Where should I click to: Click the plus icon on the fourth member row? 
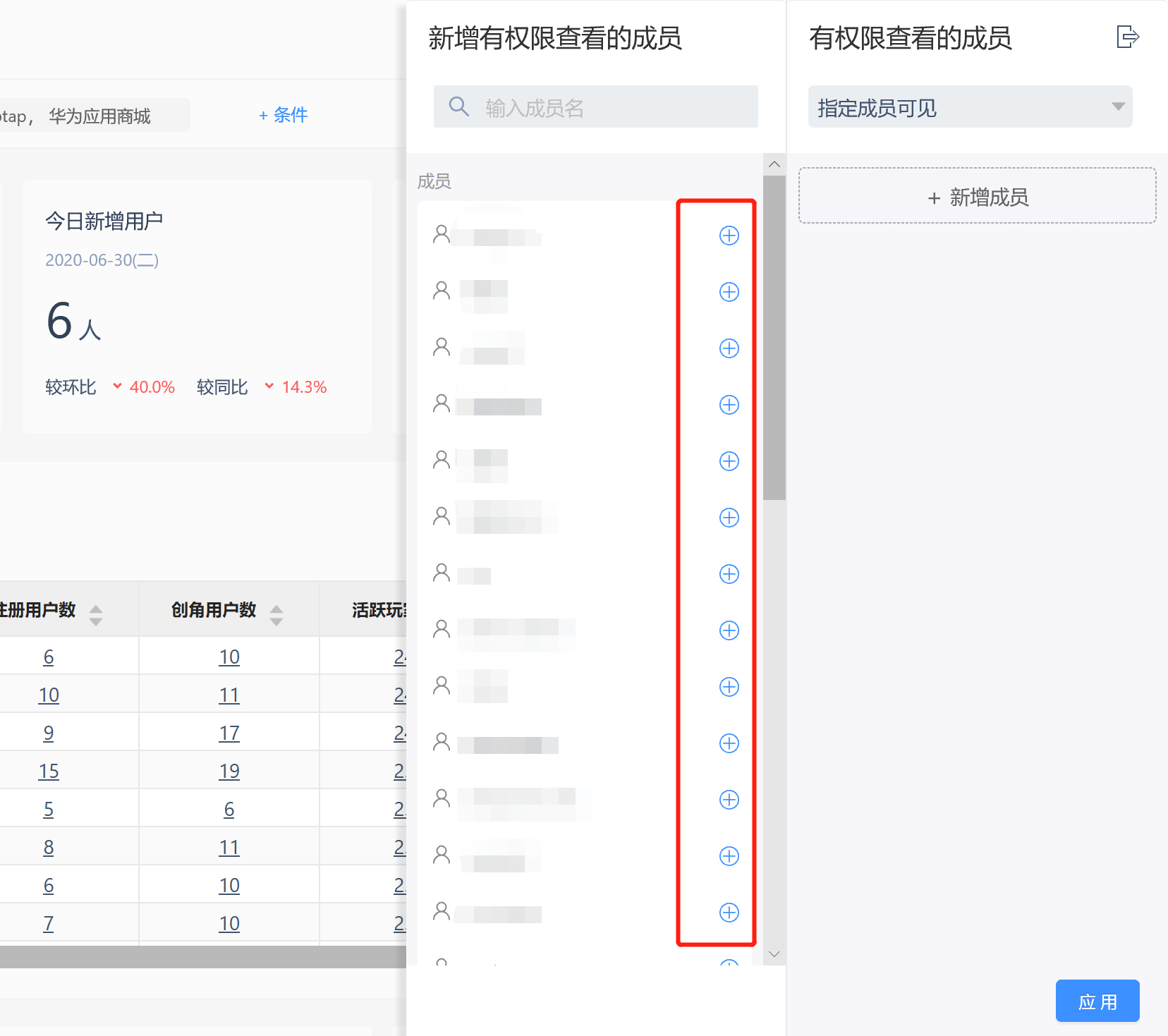[729, 405]
